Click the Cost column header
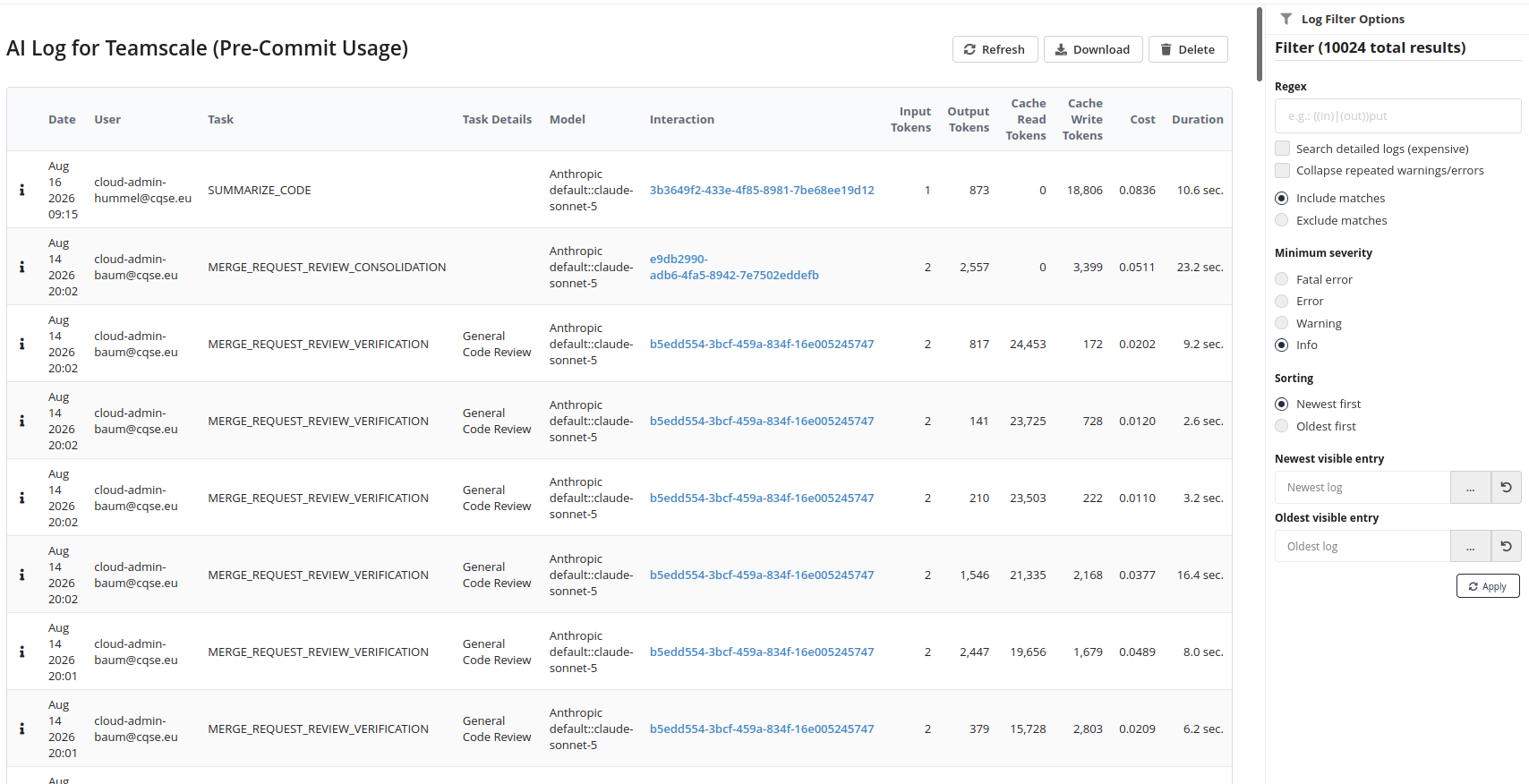Image resolution: width=1529 pixels, height=784 pixels. click(x=1143, y=119)
